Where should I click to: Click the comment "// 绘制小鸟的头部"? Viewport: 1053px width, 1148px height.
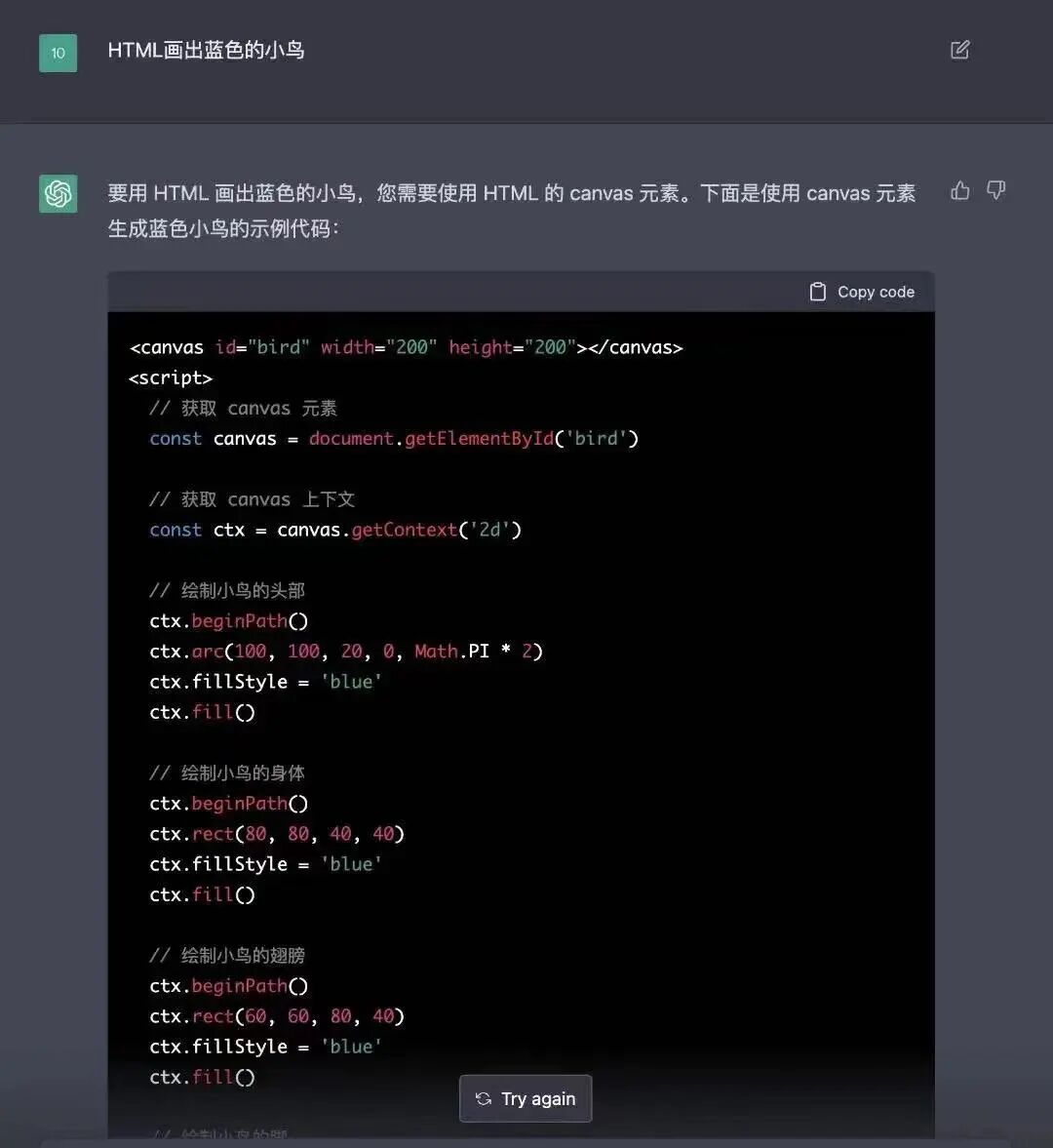click(227, 590)
